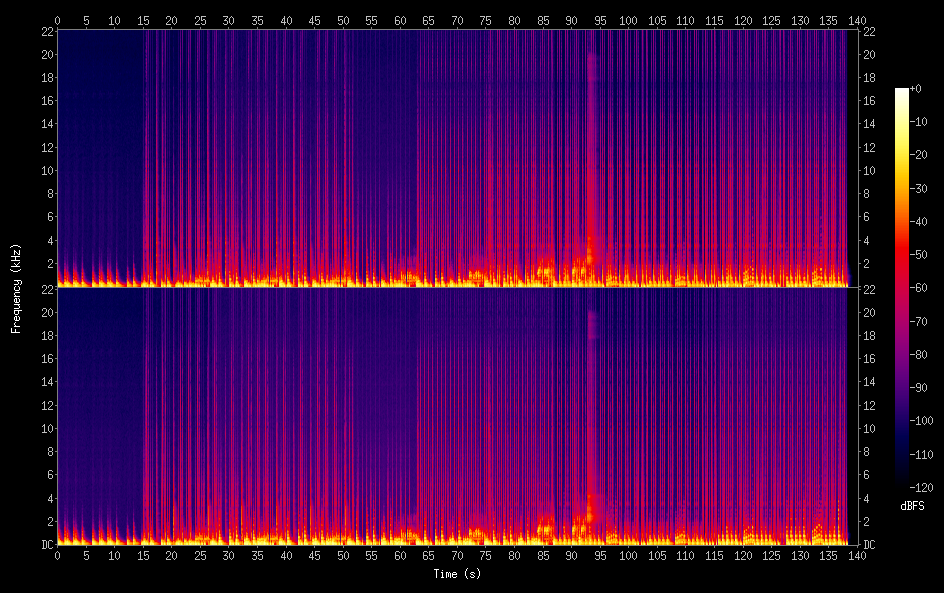Jump to the 140 mark on the bottom time axis
The width and height of the screenshot is (944, 593).
[856, 554]
